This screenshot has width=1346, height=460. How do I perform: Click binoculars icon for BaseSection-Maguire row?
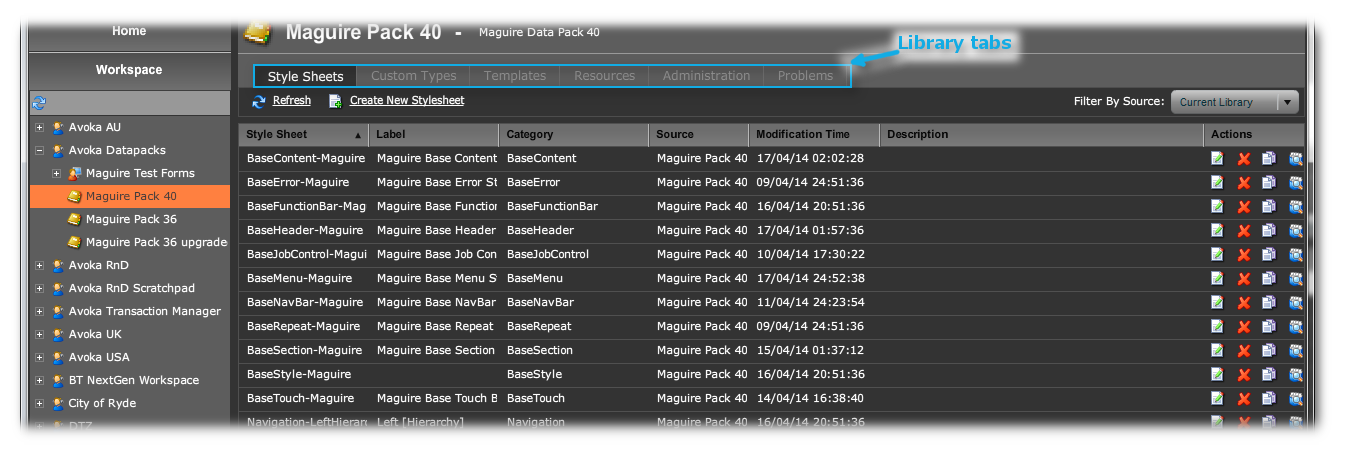(x=1295, y=350)
